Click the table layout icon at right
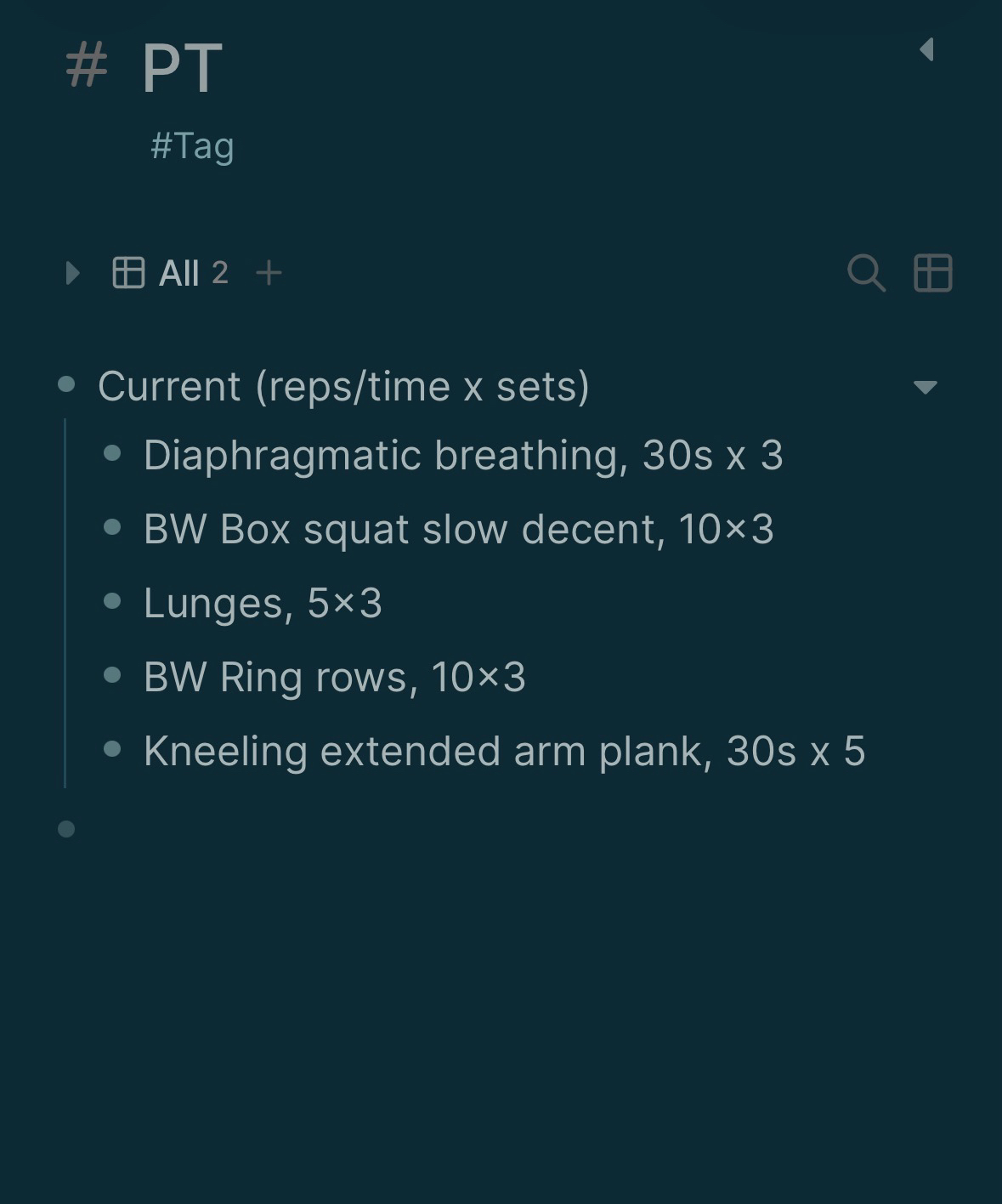Image resolution: width=1002 pixels, height=1204 pixels. tap(932, 273)
